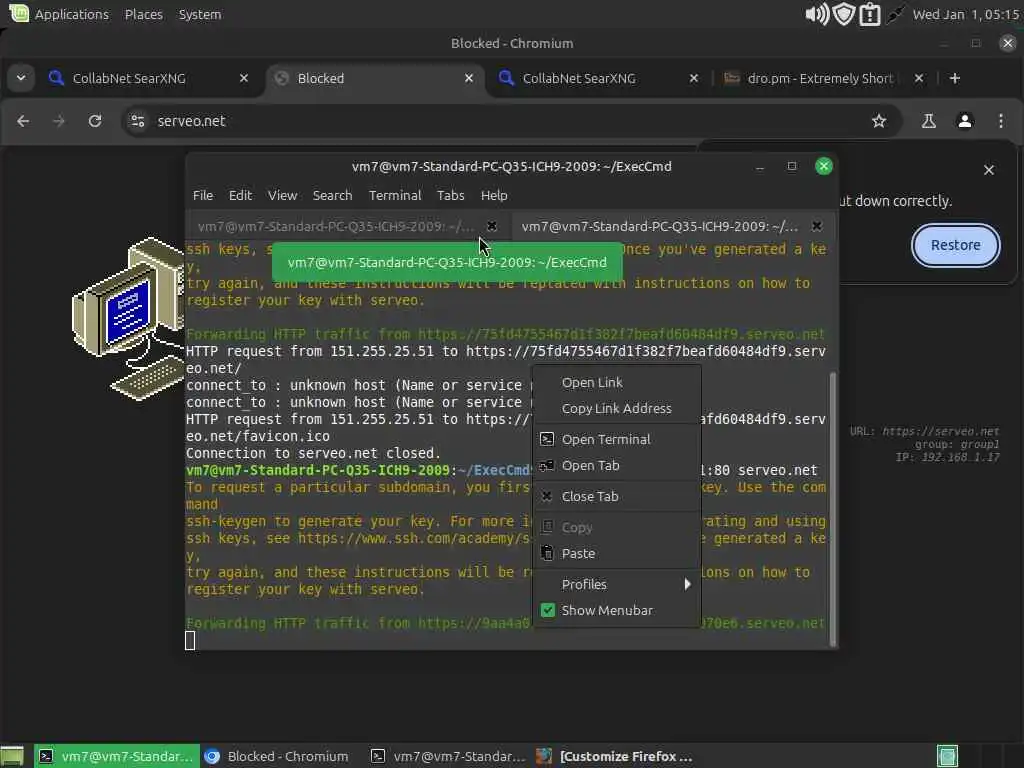Choose Paste in context menu

click(x=616, y=554)
